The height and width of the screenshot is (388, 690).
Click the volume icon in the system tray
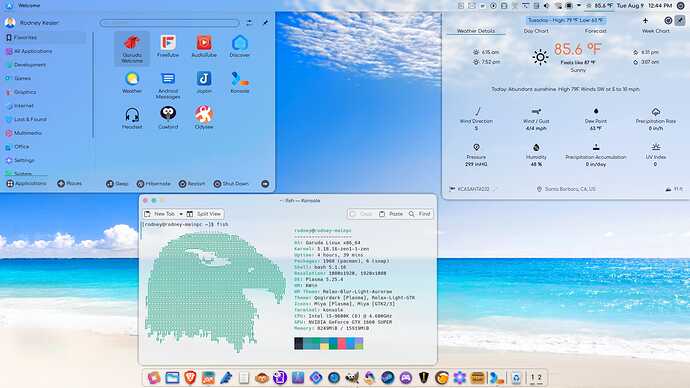[x=546, y=6]
